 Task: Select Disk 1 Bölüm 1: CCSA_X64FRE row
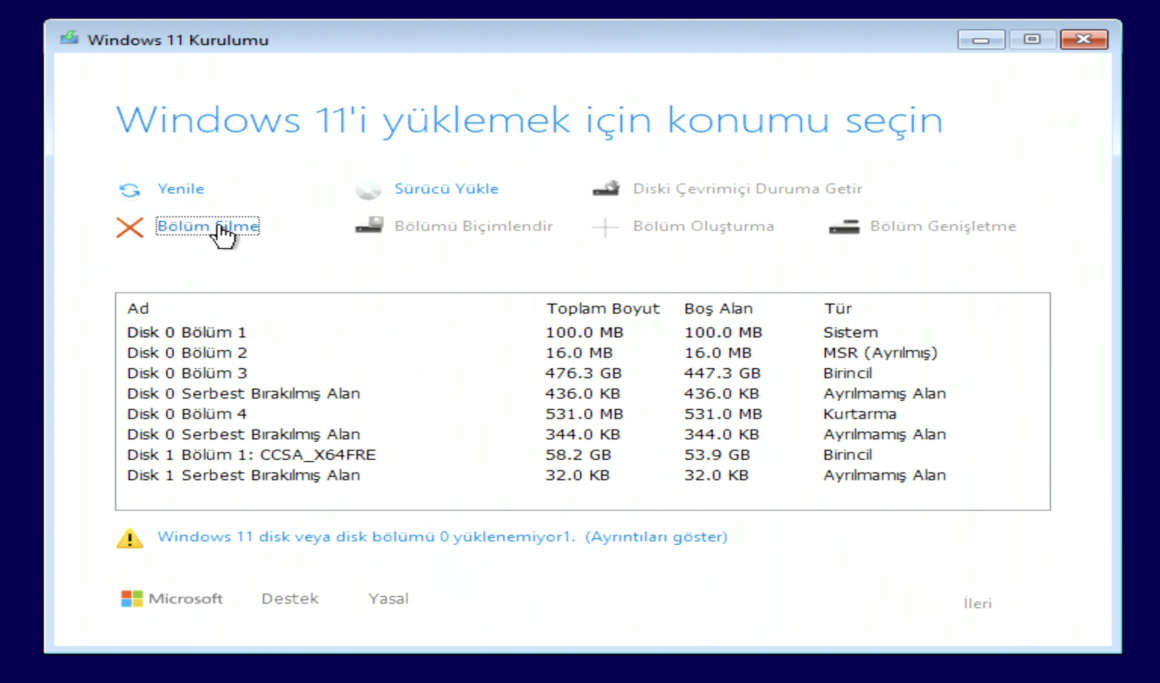(x=582, y=454)
